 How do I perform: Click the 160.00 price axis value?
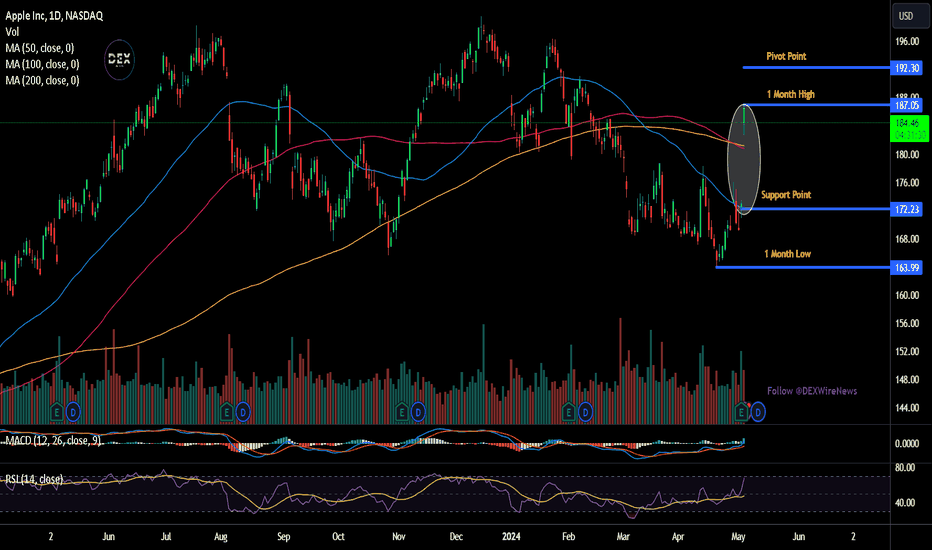tap(907, 295)
